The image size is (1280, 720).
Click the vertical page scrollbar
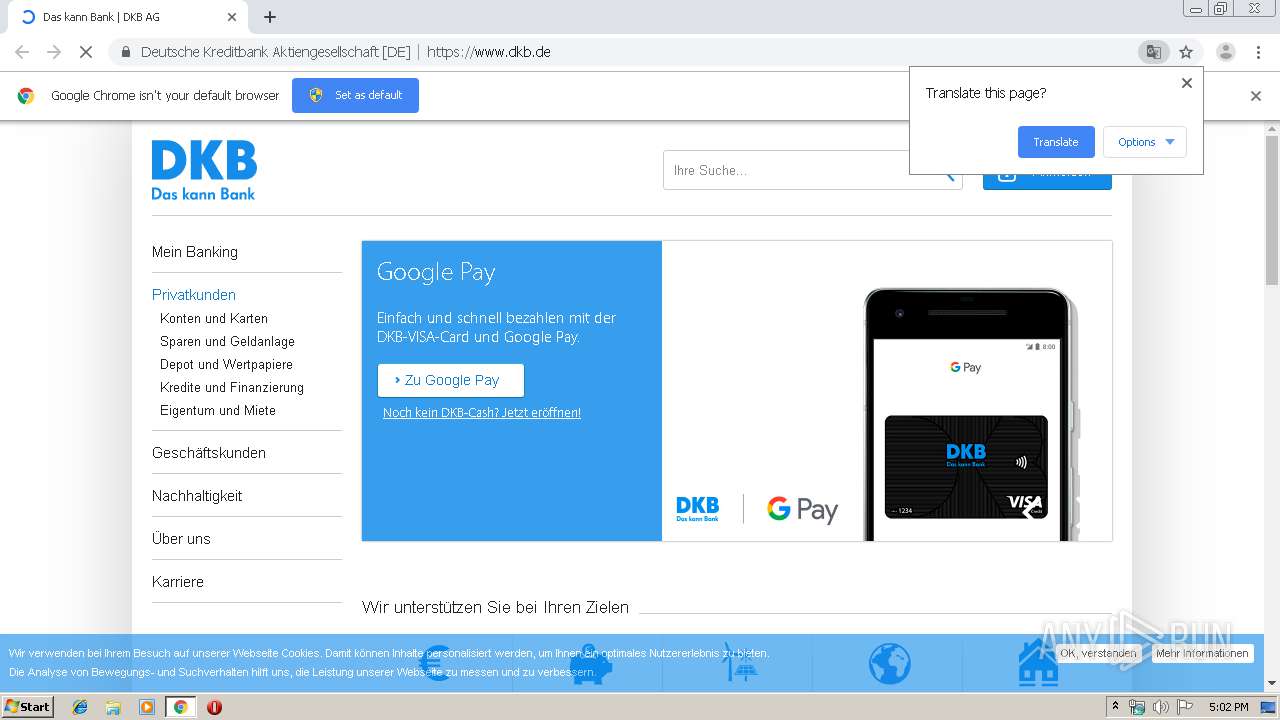pos(1272,210)
